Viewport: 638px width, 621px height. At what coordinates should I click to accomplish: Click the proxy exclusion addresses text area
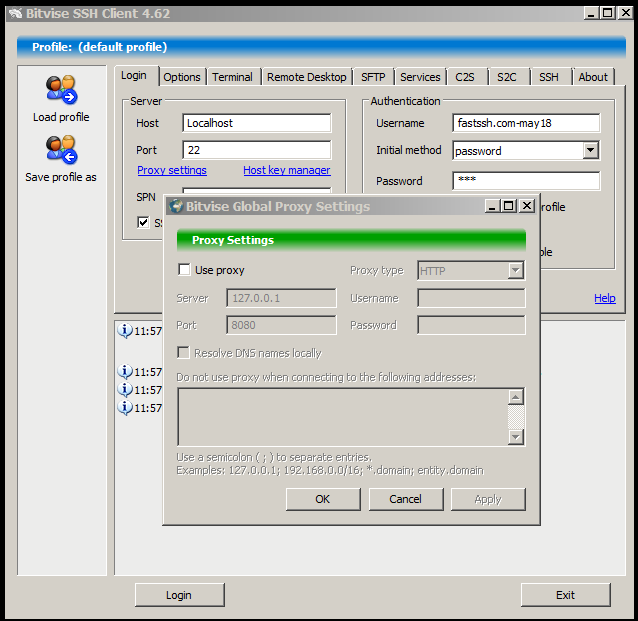pyautogui.click(x=343, y=417)
